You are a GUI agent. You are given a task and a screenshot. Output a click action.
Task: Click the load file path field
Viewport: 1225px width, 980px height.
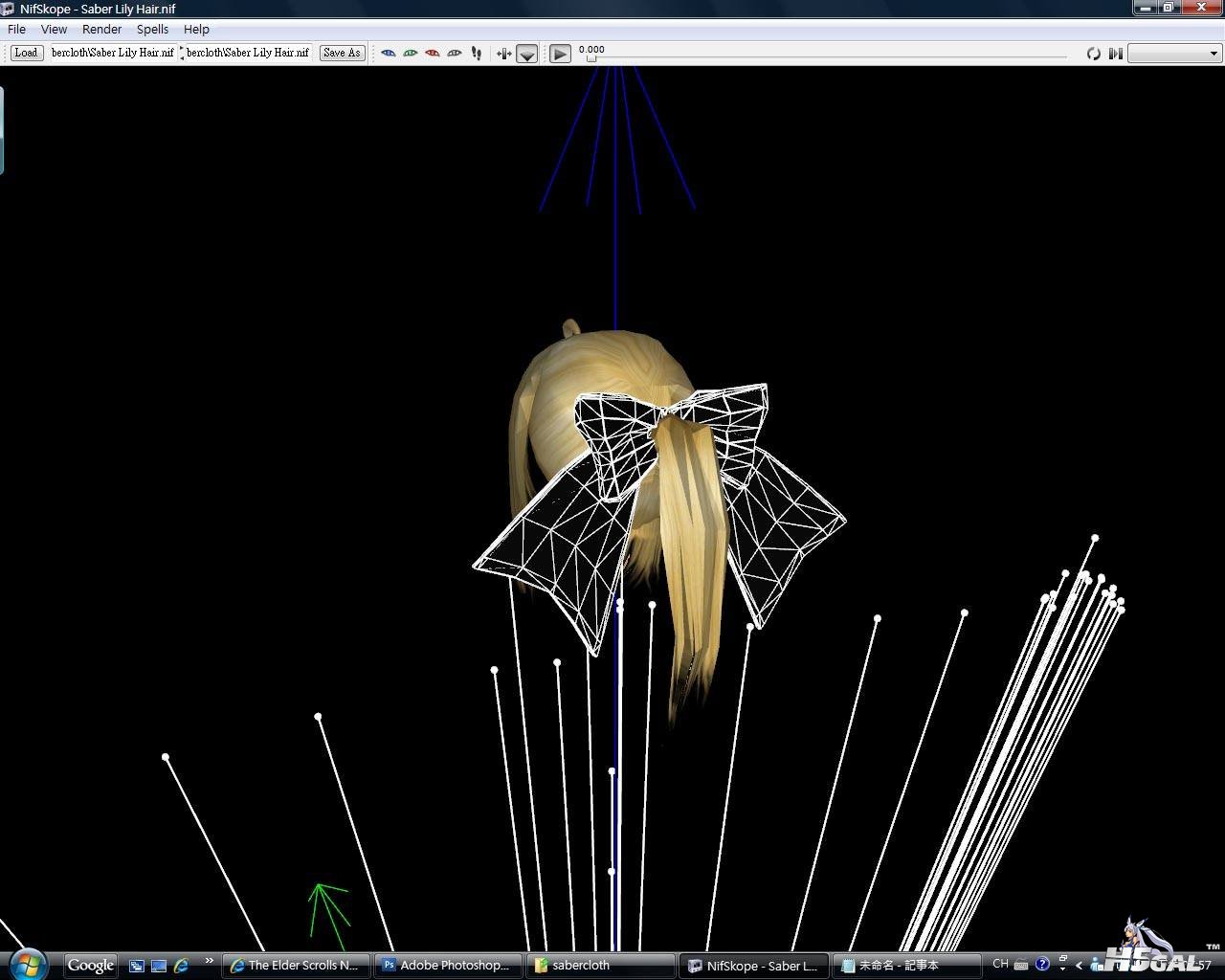112,53
